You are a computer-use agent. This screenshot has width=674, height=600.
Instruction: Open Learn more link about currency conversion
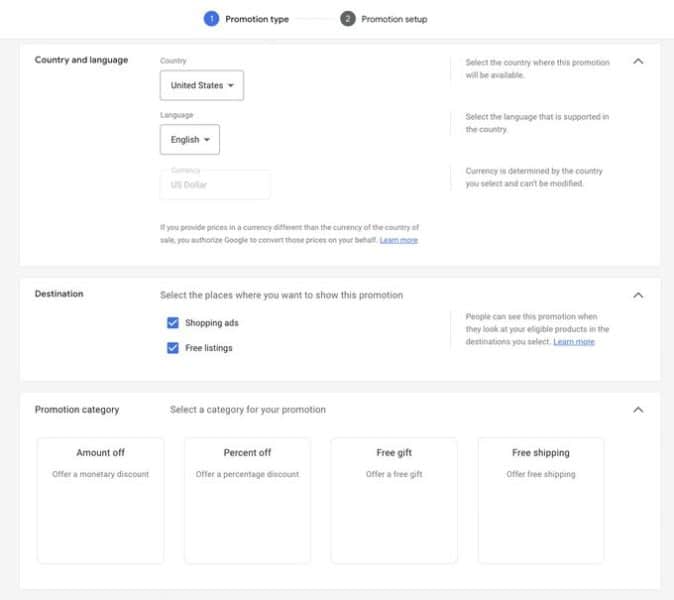click(399, 241)
